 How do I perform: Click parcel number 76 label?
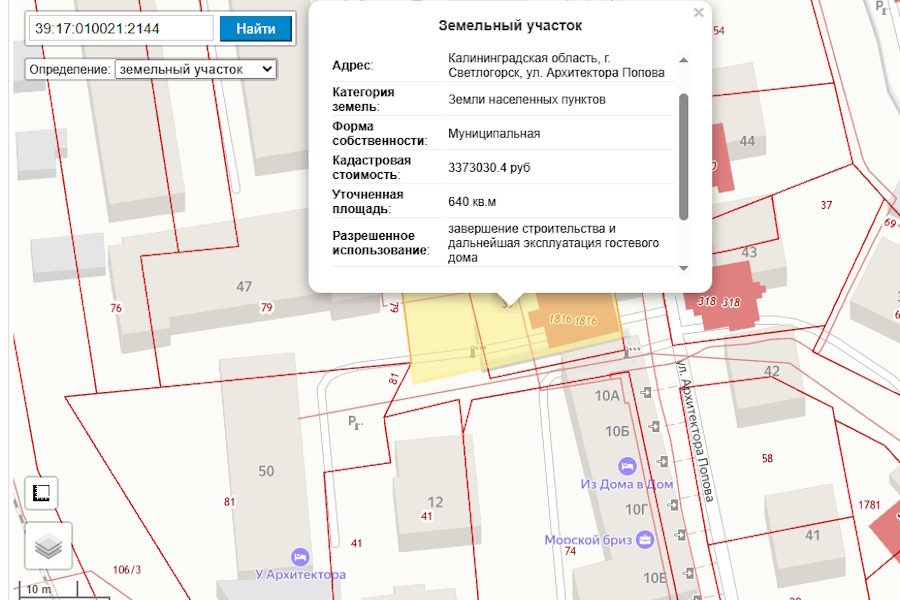click(x=116, y=308)
